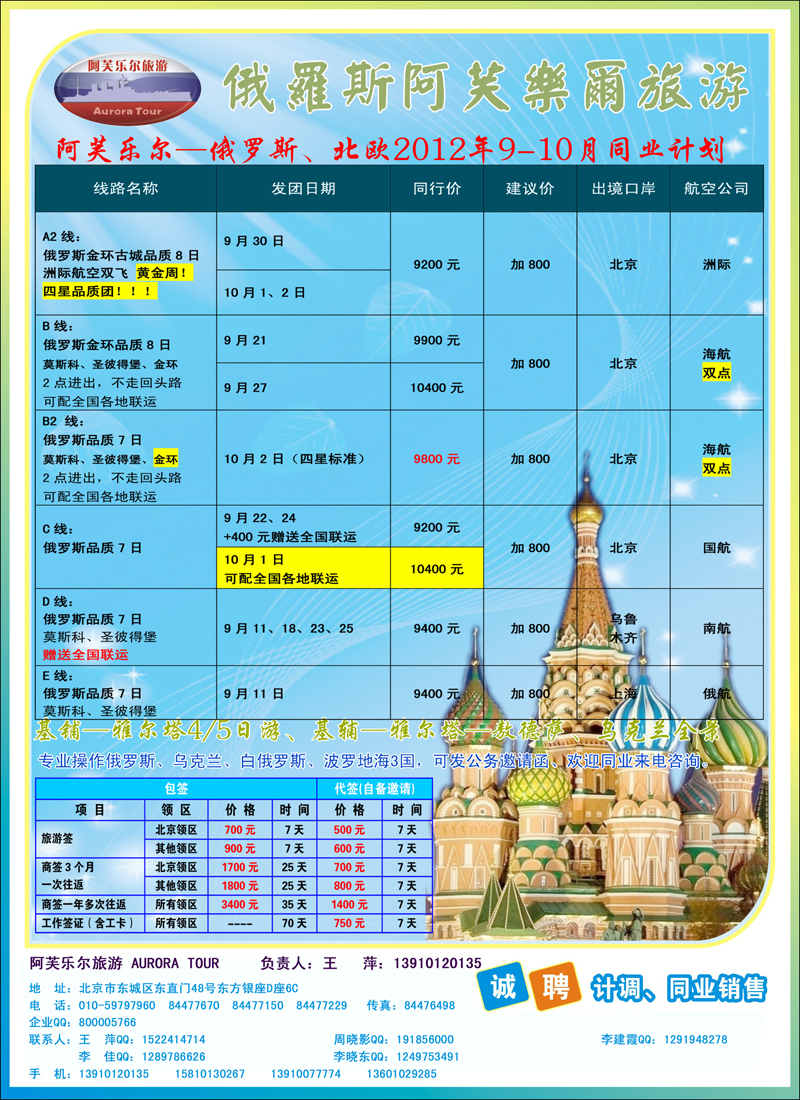Click the 国航 airline cell
This screenshot has width=800, height=1100.
click(716, 547)
